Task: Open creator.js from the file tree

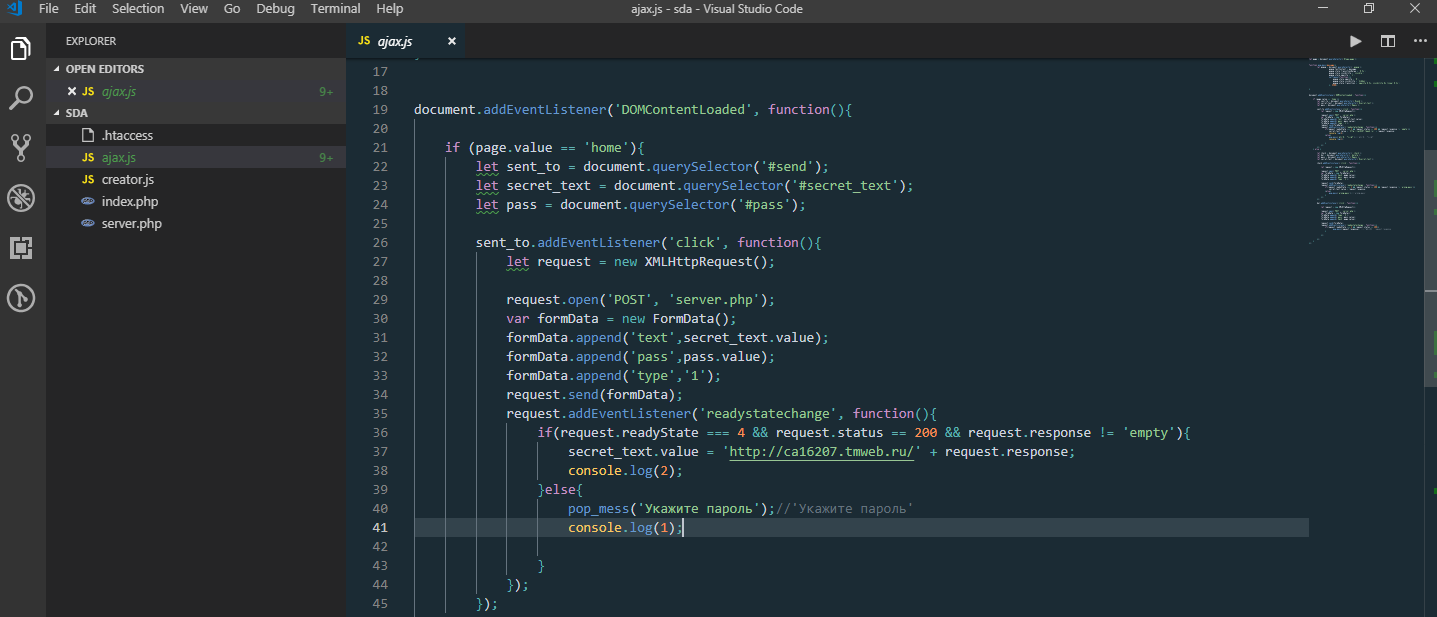Action: click(x=196, y=180)
